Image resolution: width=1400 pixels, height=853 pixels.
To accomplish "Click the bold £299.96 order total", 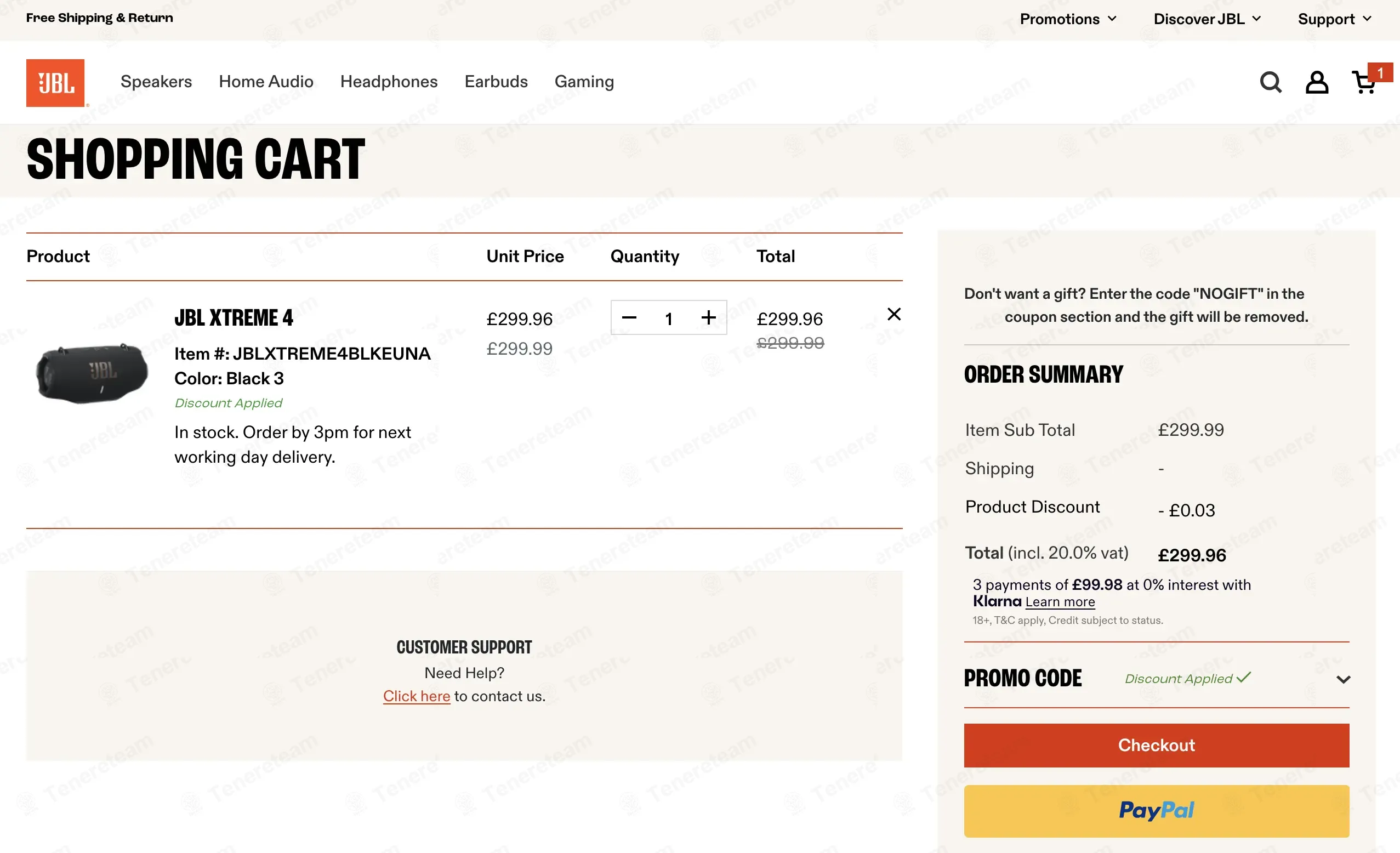I will coord(1192,555).
